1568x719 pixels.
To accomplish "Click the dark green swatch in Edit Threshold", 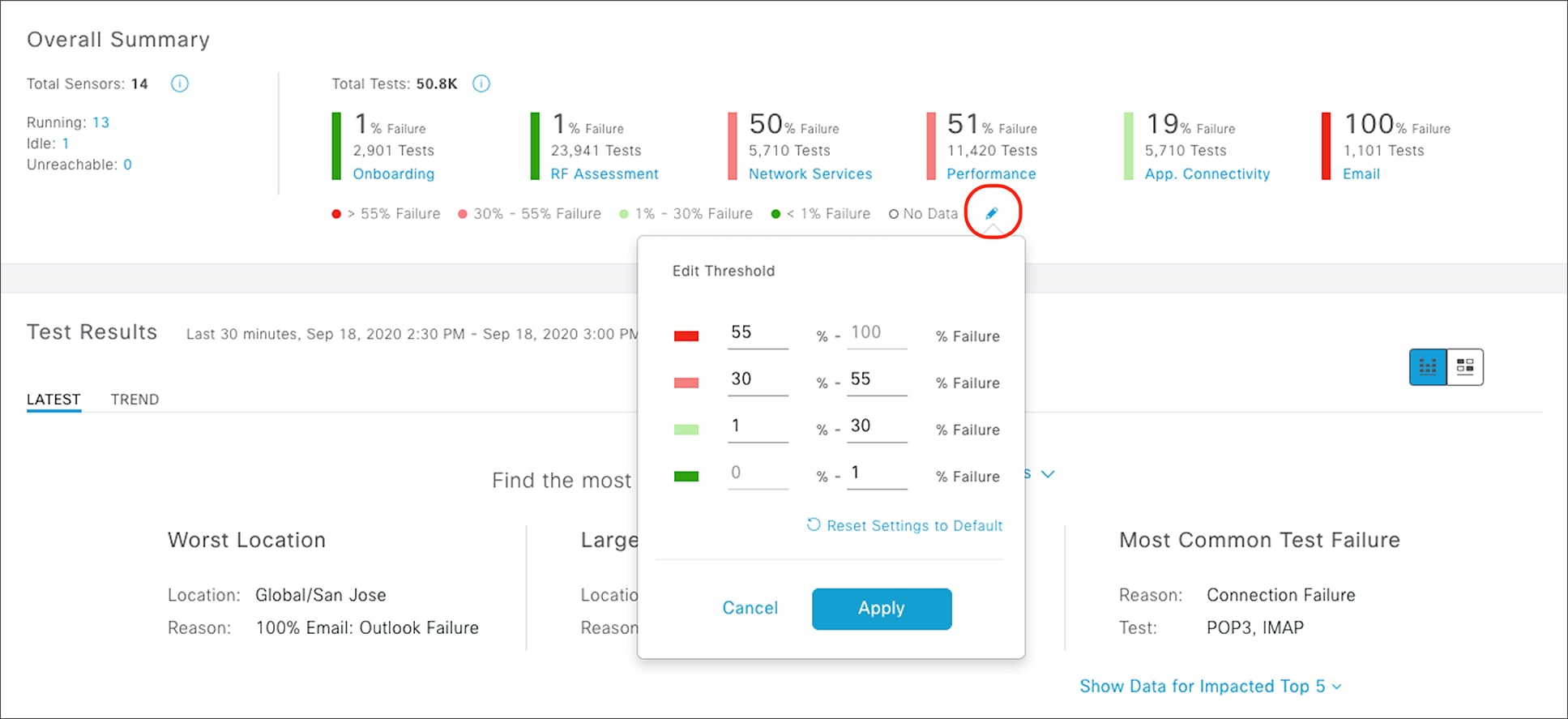I will point(686,477).
